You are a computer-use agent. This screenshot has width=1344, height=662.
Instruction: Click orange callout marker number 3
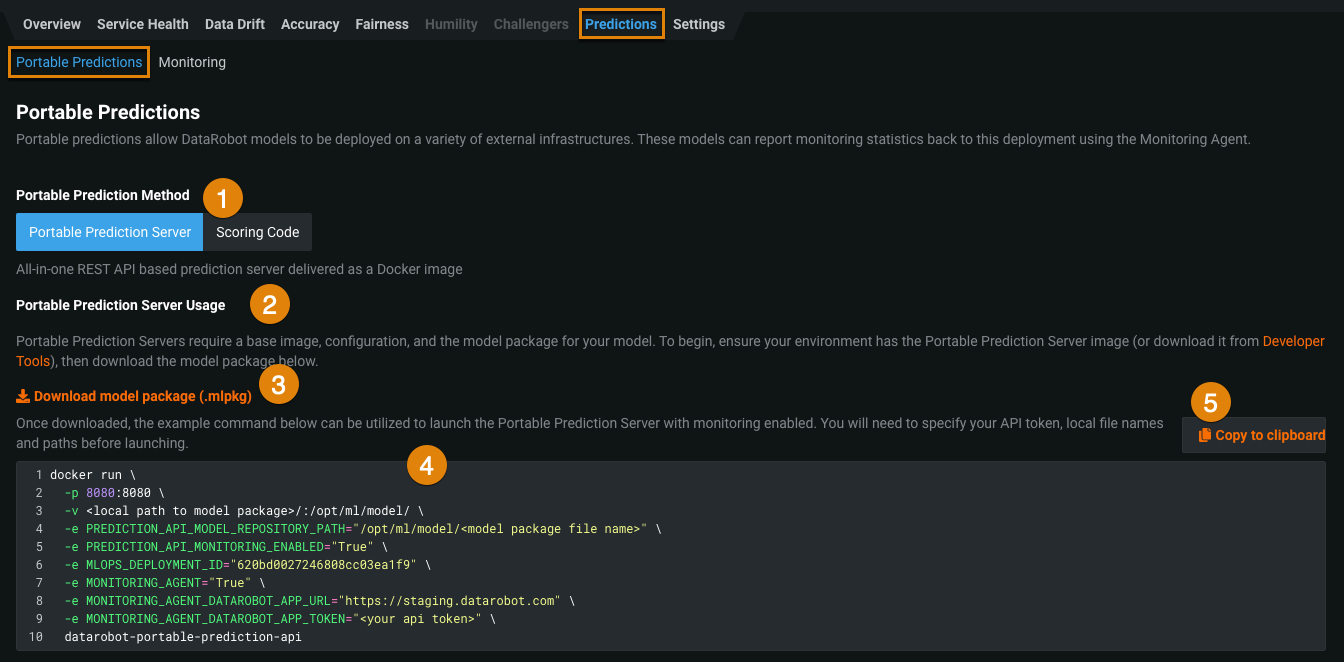(x=279, y=384)
